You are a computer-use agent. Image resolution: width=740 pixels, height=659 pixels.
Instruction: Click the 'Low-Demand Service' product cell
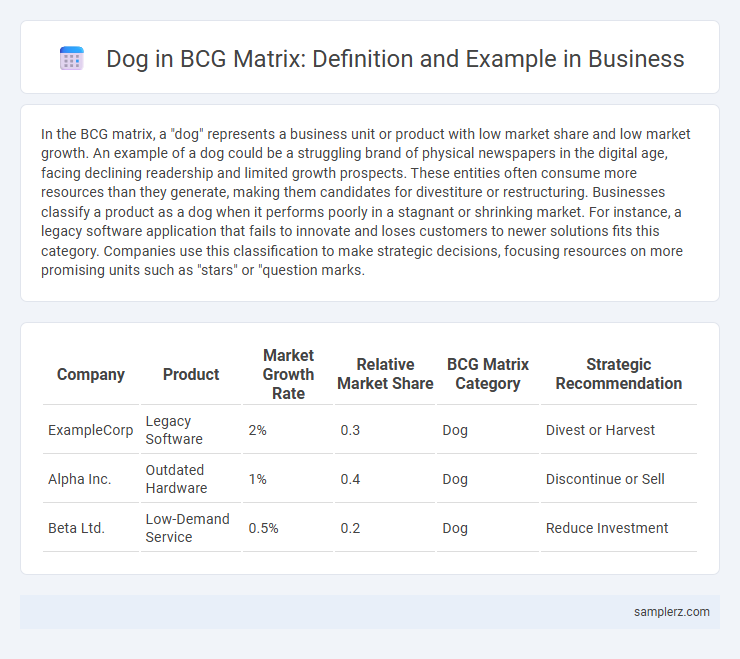(191, 528)
